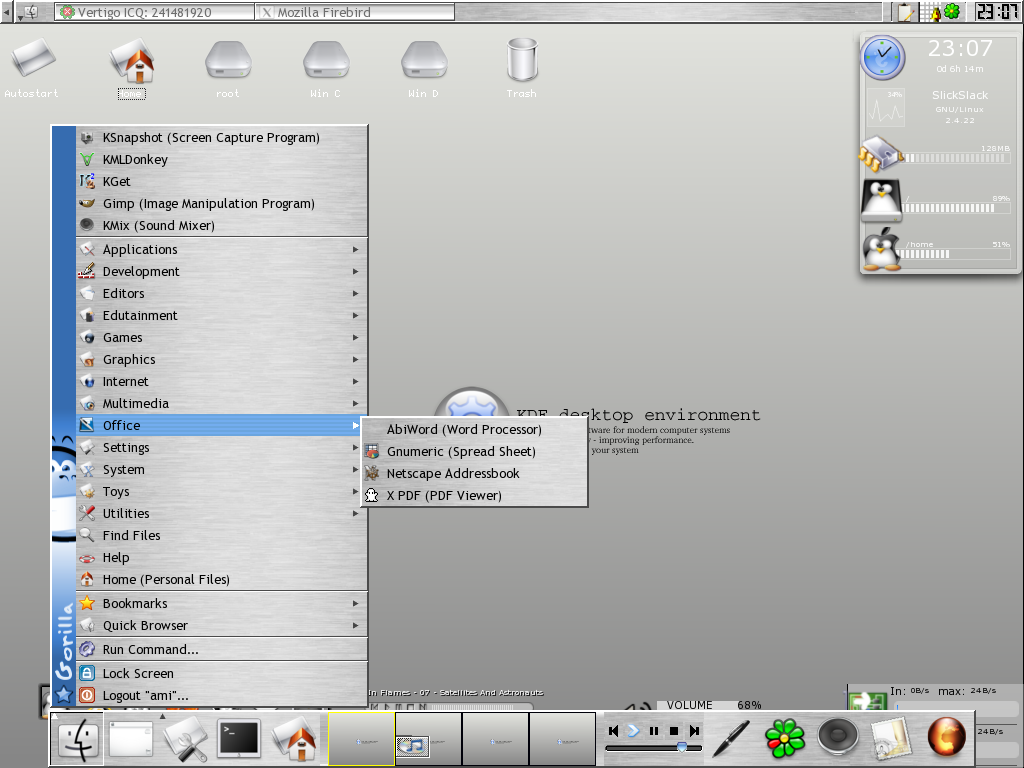Viewport: 1024px width, 768px height.
Task: Expand the Development submenu
Action: tap(222, 271)
